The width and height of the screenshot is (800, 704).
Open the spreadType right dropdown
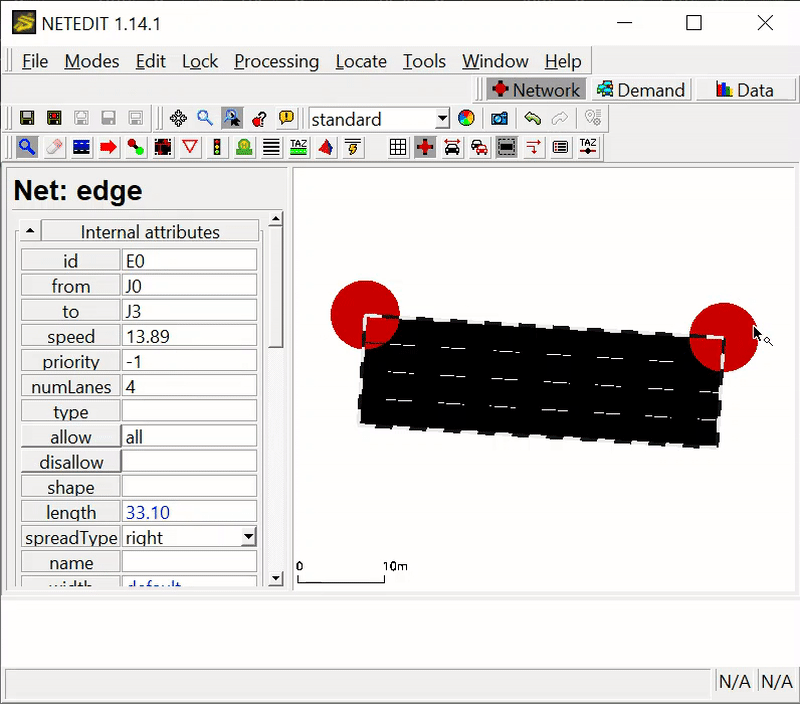(248, 537)
